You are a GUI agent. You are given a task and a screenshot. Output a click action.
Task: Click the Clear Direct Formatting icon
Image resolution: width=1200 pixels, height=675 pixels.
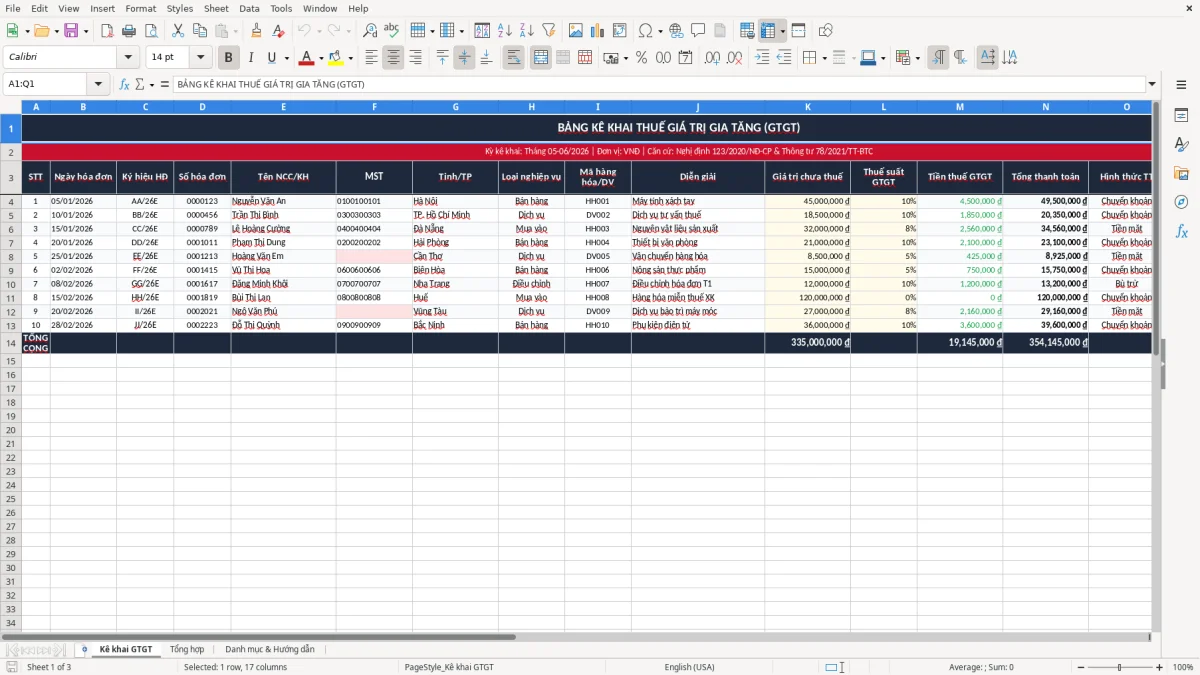click(279, 31)
